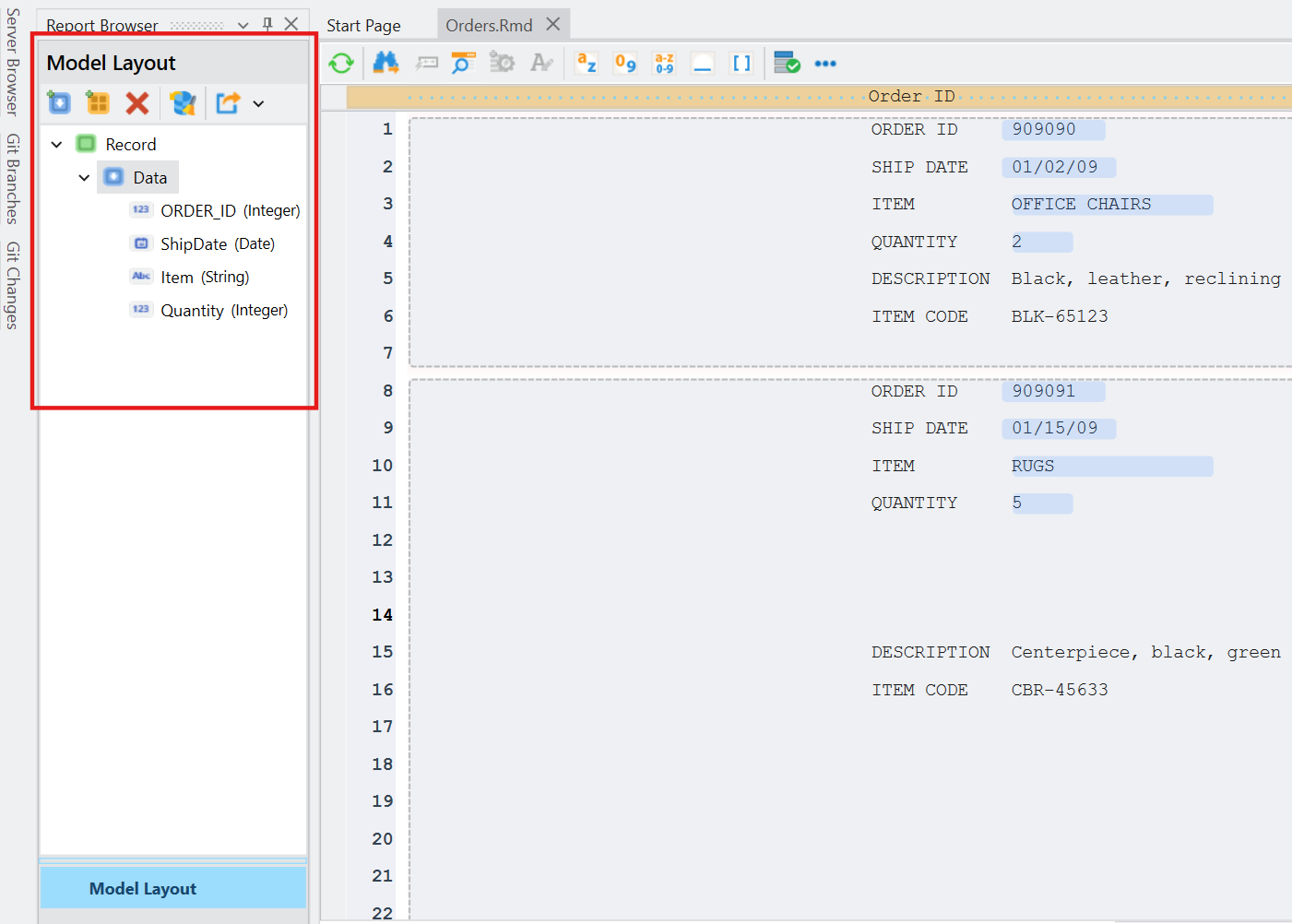This screenshot has height=924, width=1292.
Task: Open the export icon dropdown arrow
Action: click(259, 103)
